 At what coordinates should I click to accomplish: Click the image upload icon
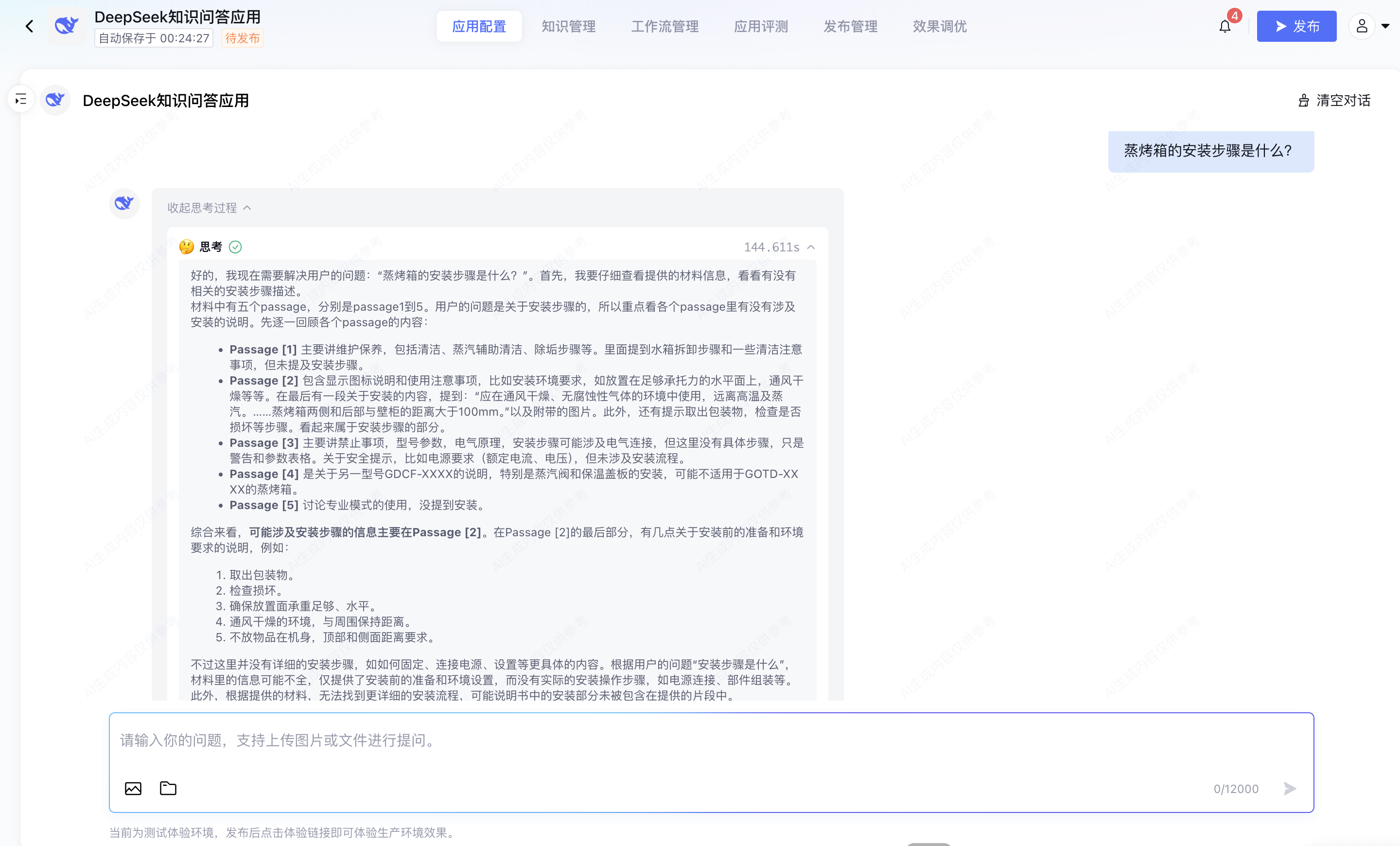tap(133, 788)
